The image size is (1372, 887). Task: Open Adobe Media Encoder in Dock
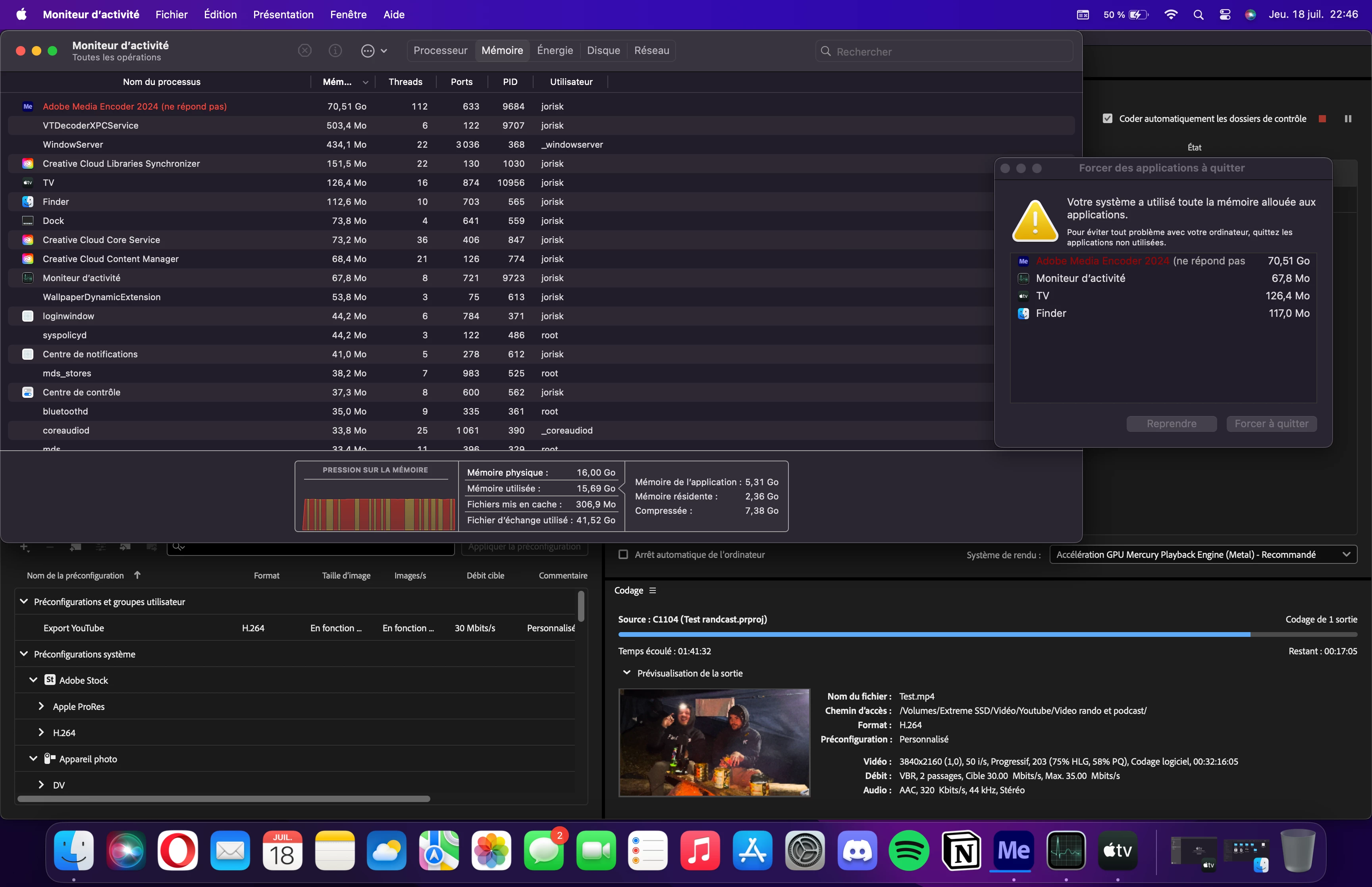pyautogui.click(x=1013, y=850)
